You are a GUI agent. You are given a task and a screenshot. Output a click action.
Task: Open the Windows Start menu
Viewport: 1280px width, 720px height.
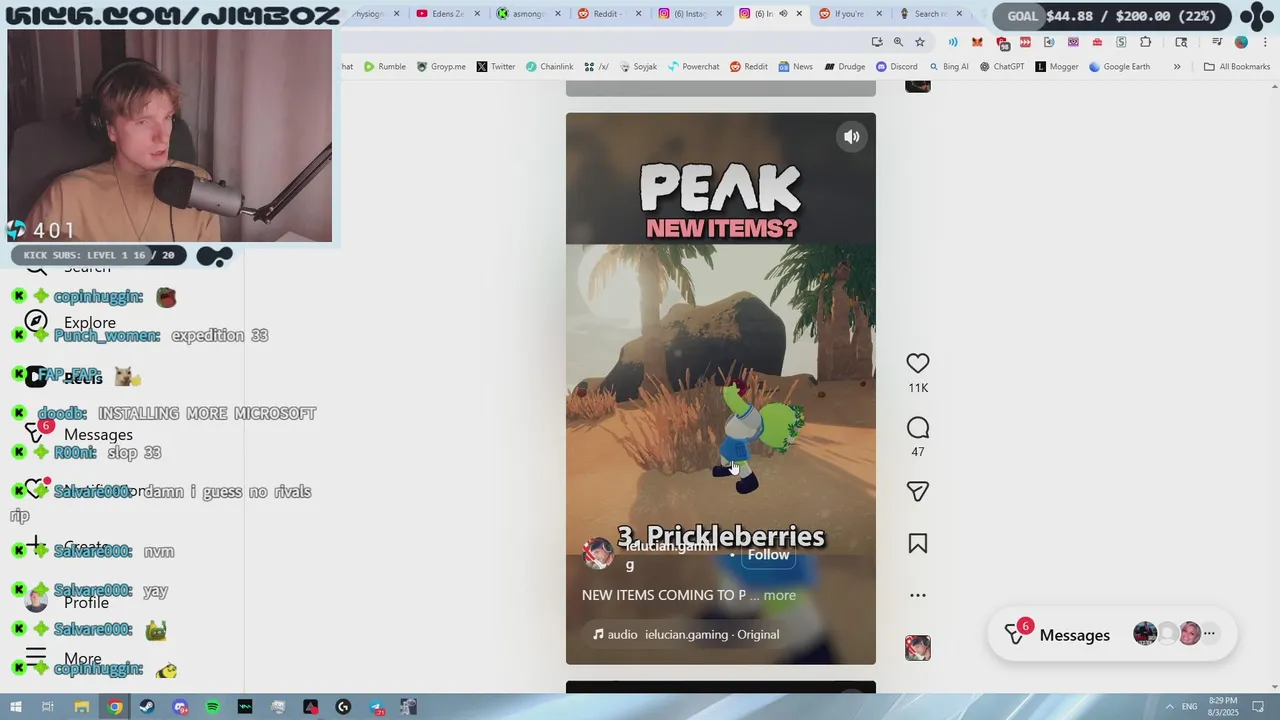(15, 707)
